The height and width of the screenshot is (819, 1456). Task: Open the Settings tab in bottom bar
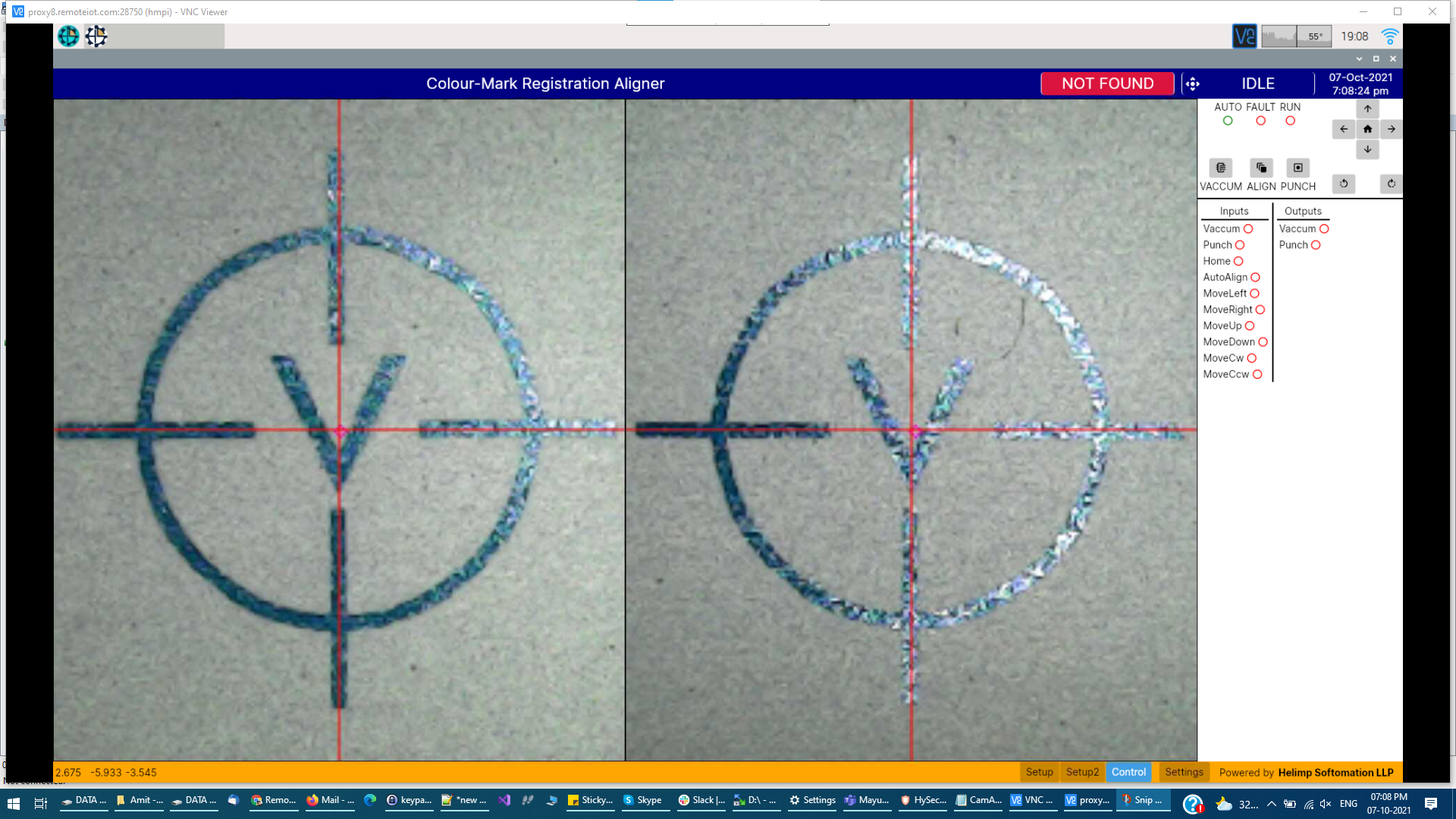point(1184,772)
